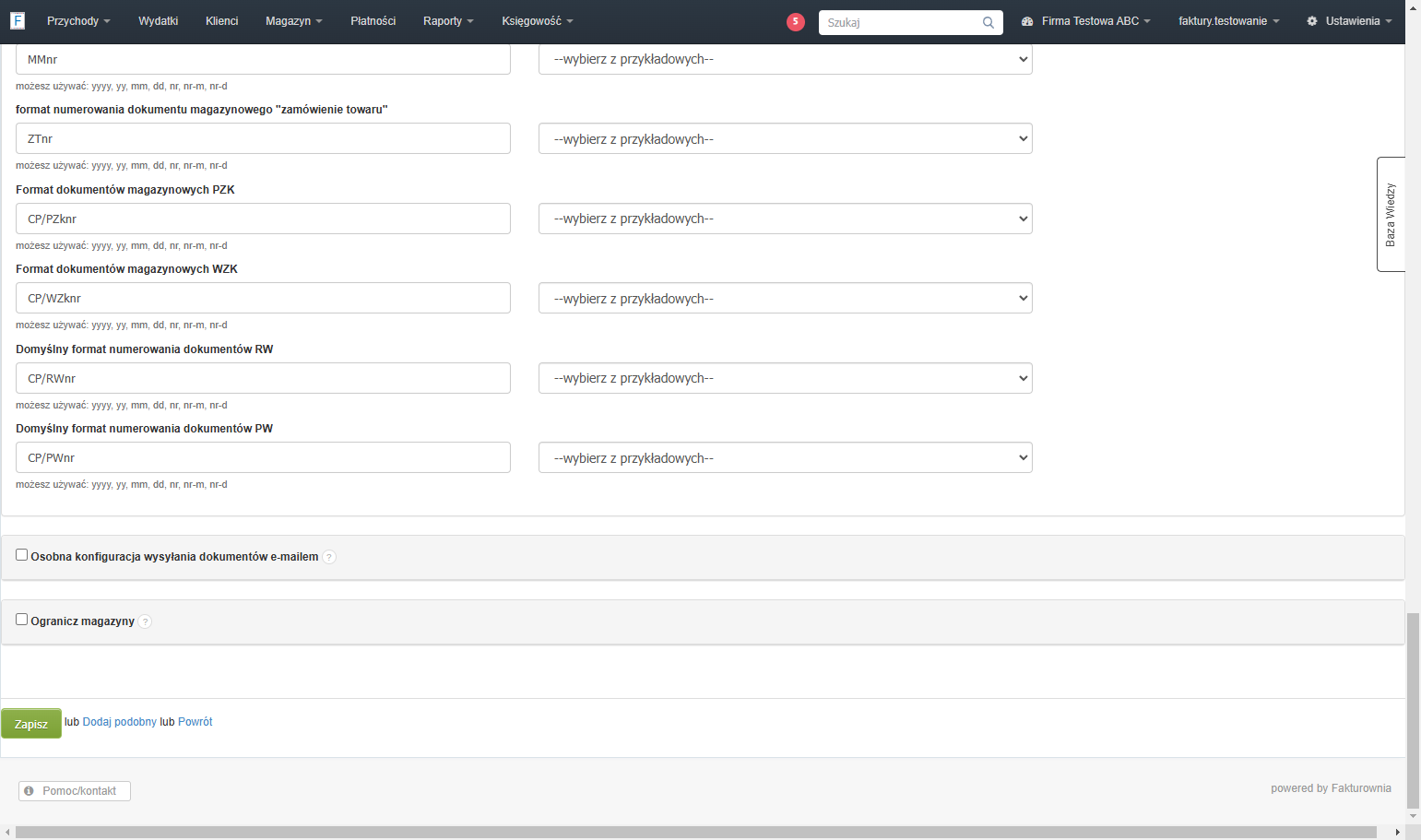Click the horizontal scrollbar at bottom

tap(696, 833)
